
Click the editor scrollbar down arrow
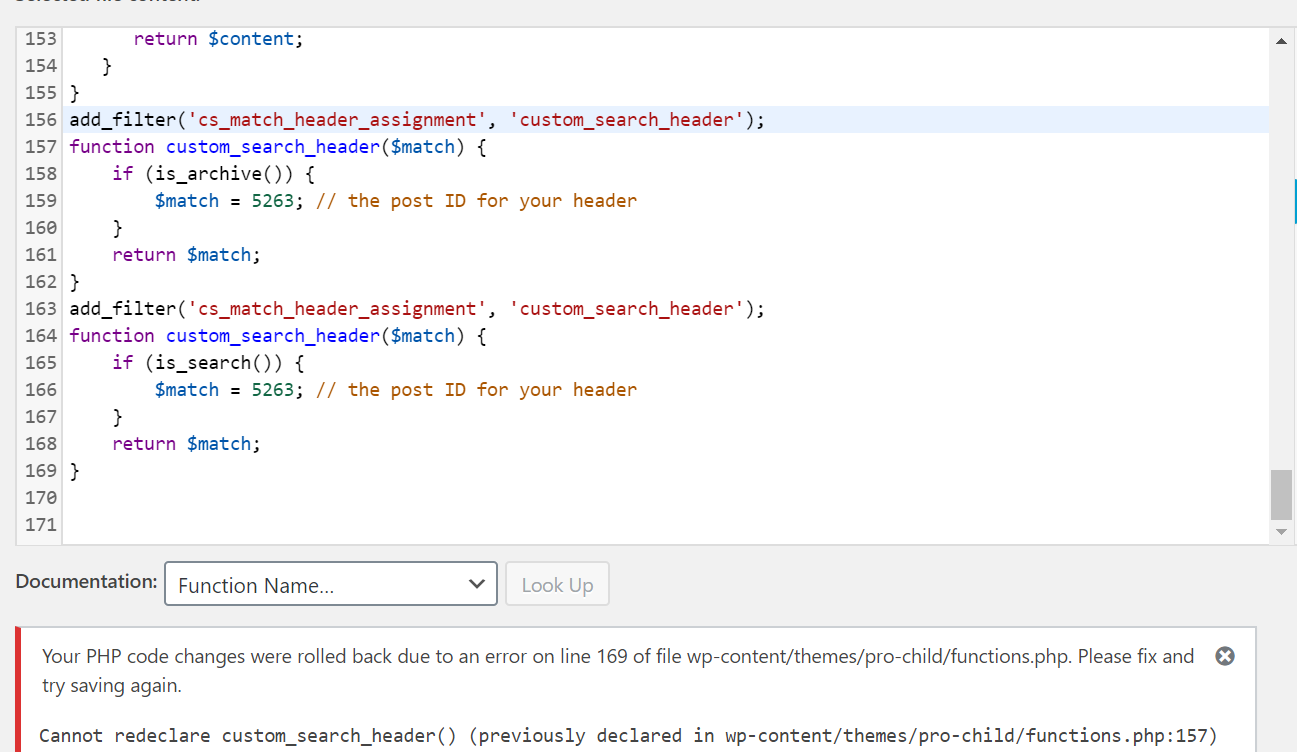(x=1281, y=532)
